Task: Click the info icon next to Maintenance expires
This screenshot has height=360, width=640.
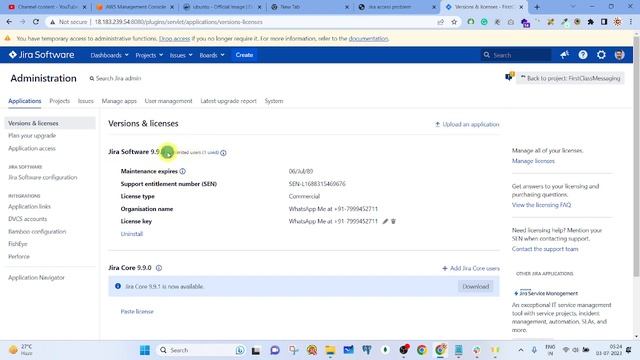Action: (182, 171)
